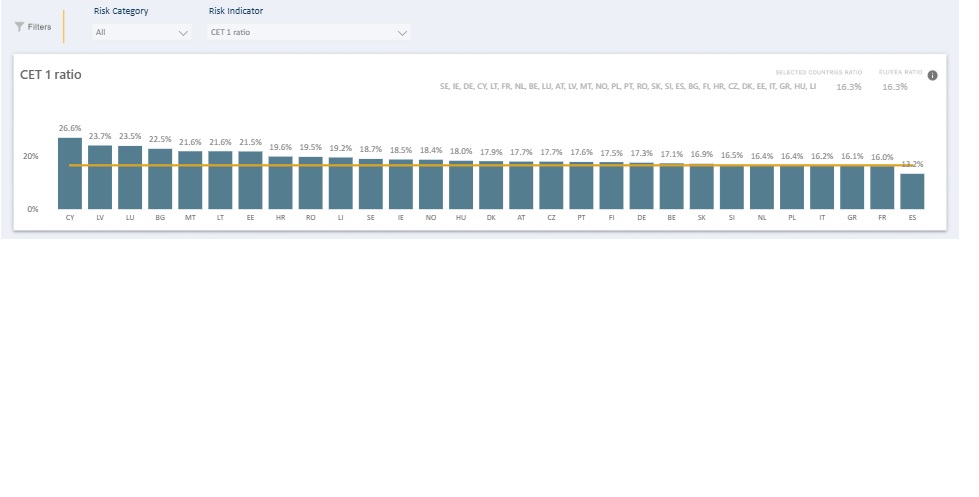Viewport: 979px width, 497px height.
Task: Select the NO bar with 18.4%
Action: pos(431,185)
